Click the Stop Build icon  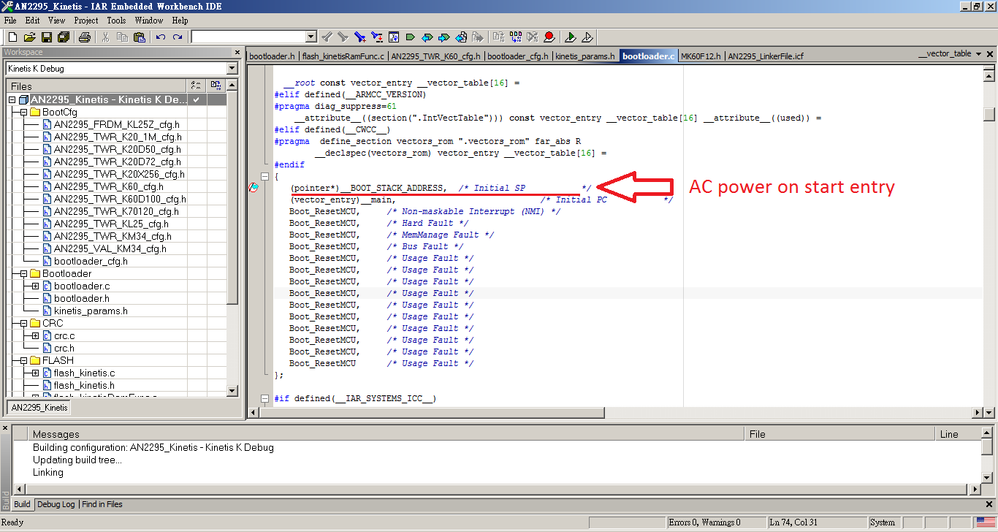tap(532, 38)
